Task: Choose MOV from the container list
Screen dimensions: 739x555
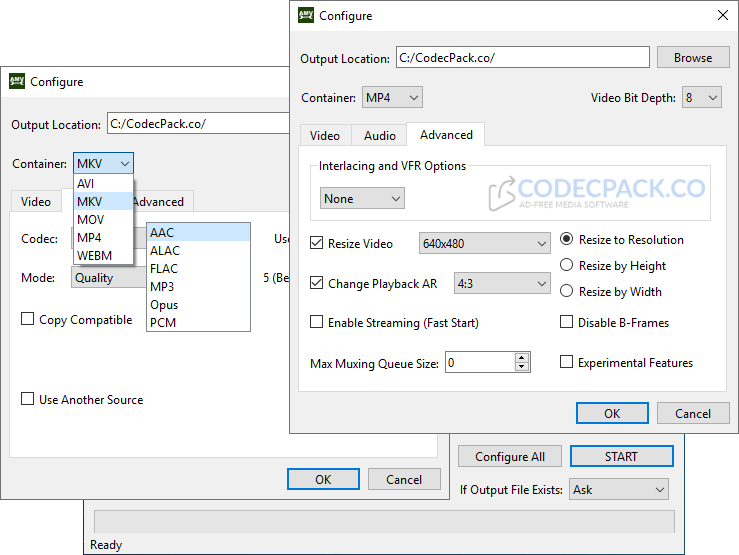Action: [103, 219]
